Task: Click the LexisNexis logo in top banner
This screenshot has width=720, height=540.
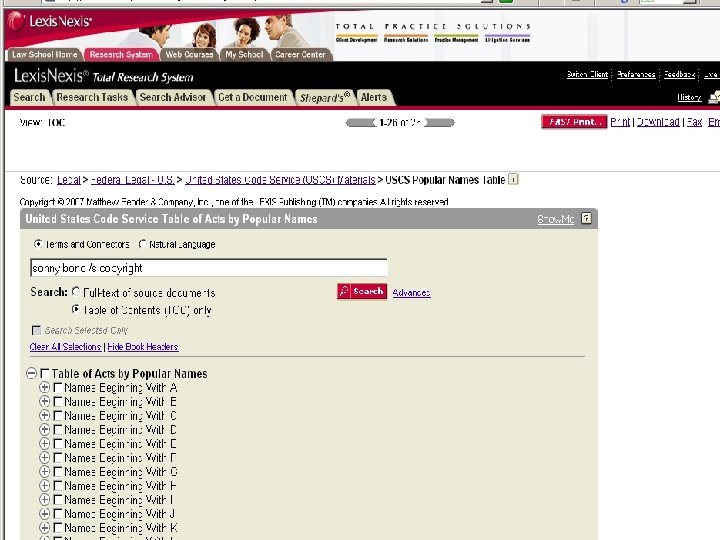Action: click(x=50, y=21)
